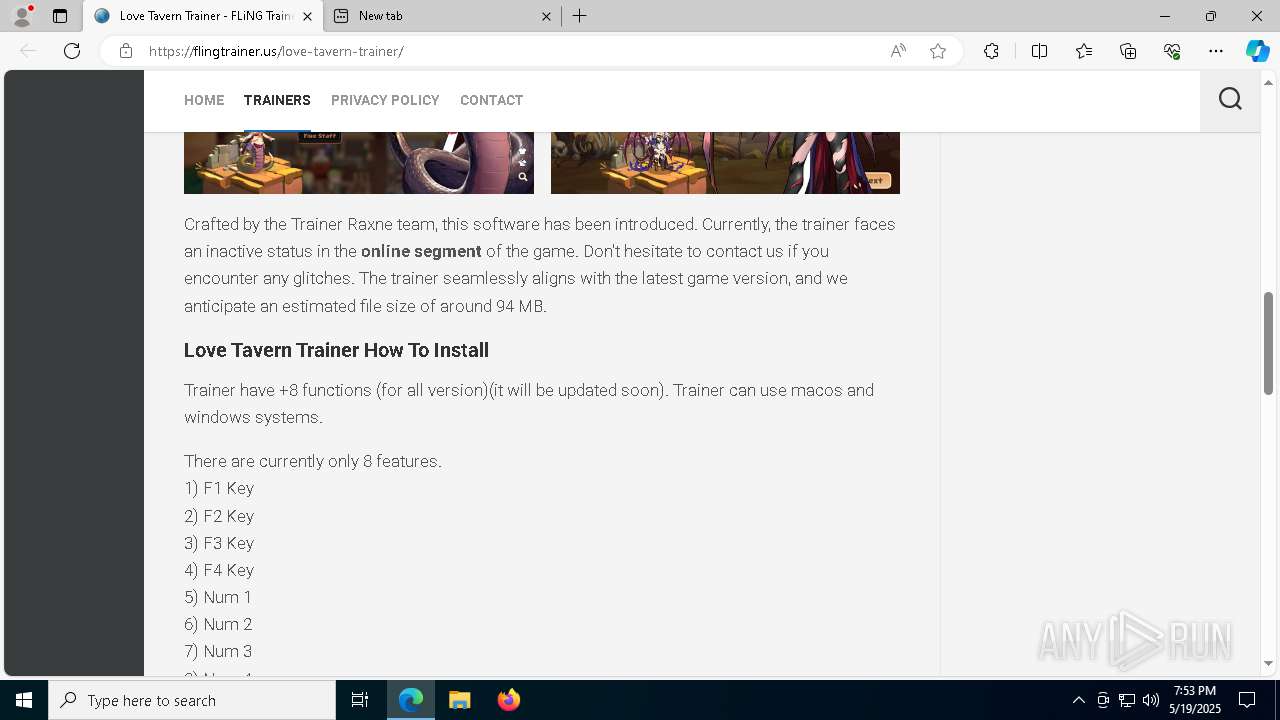Screen dimensions: 1280x720
Task: Open the Copilot sidebar icon
Action: (1257, 51)
